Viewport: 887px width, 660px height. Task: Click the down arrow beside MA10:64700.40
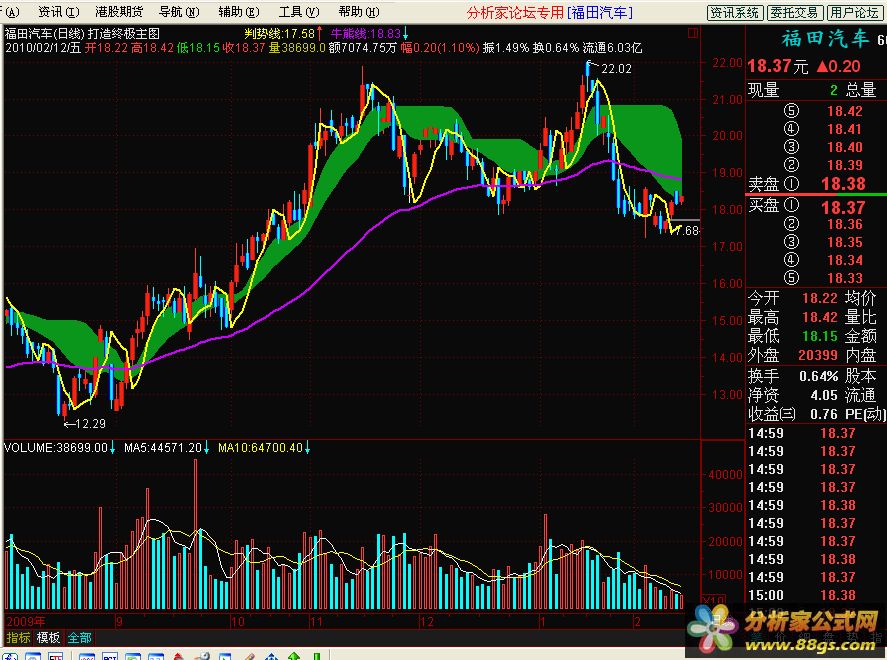307,448
